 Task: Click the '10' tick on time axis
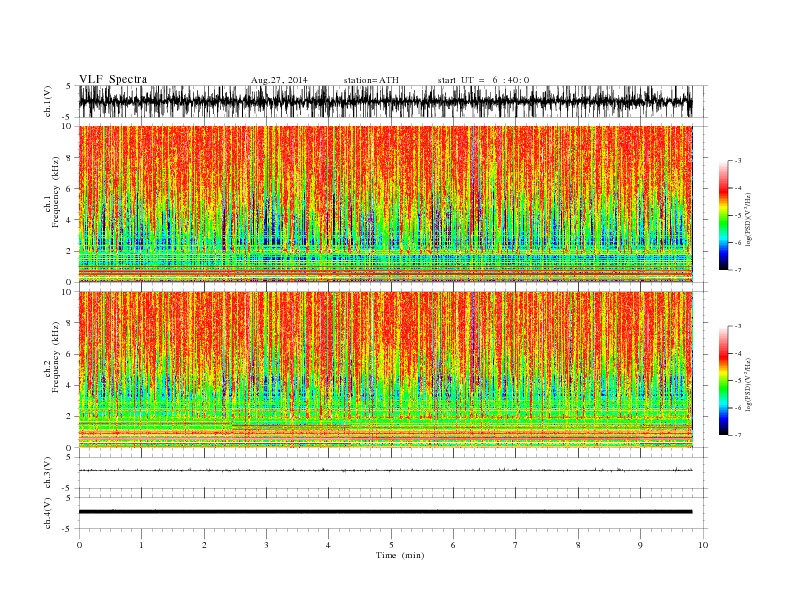pos(703,545)
